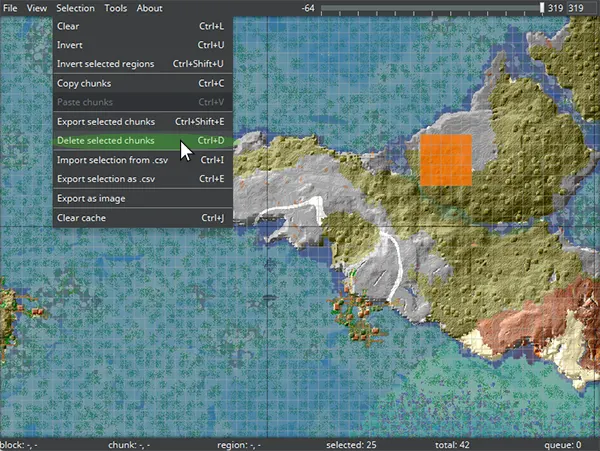Open the View menu
Screen dimensions: 600x451
37,8
